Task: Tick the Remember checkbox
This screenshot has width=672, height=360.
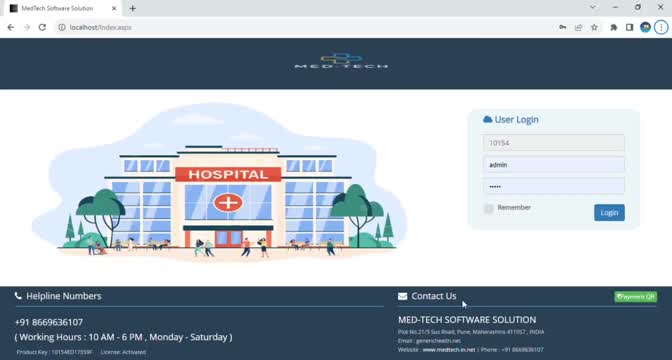Action: [x=488, y=209]
